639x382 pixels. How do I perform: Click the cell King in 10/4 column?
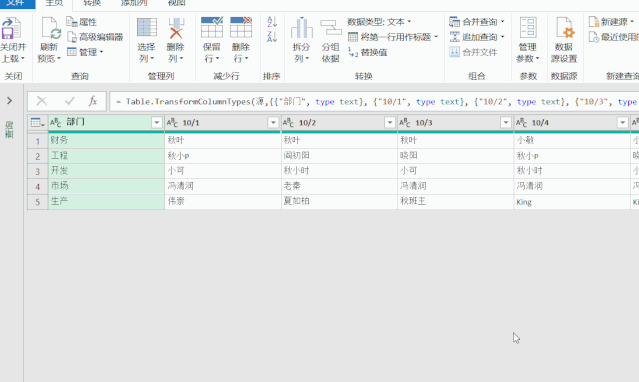[572, 201]
